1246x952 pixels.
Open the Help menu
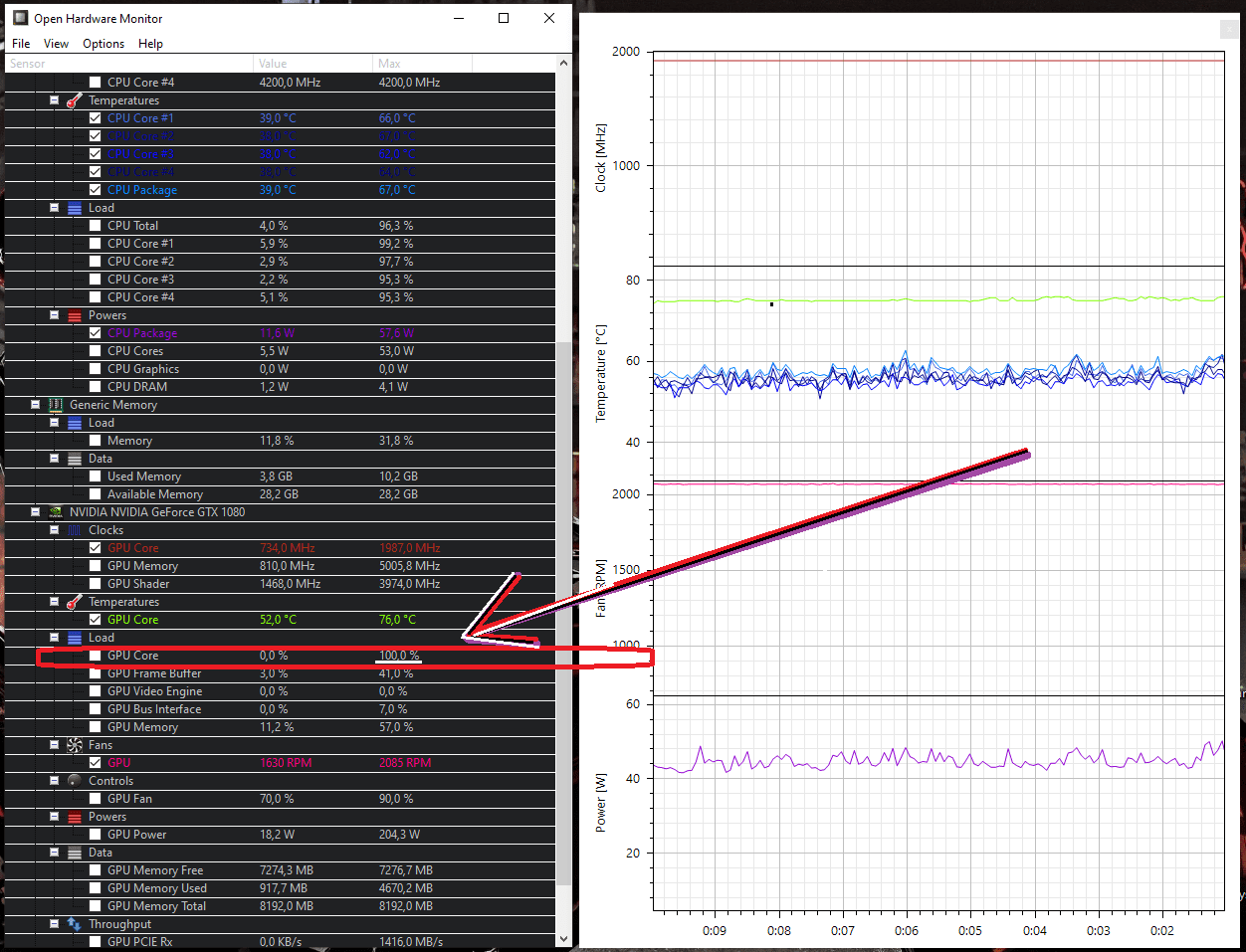[x=150, y=44]
